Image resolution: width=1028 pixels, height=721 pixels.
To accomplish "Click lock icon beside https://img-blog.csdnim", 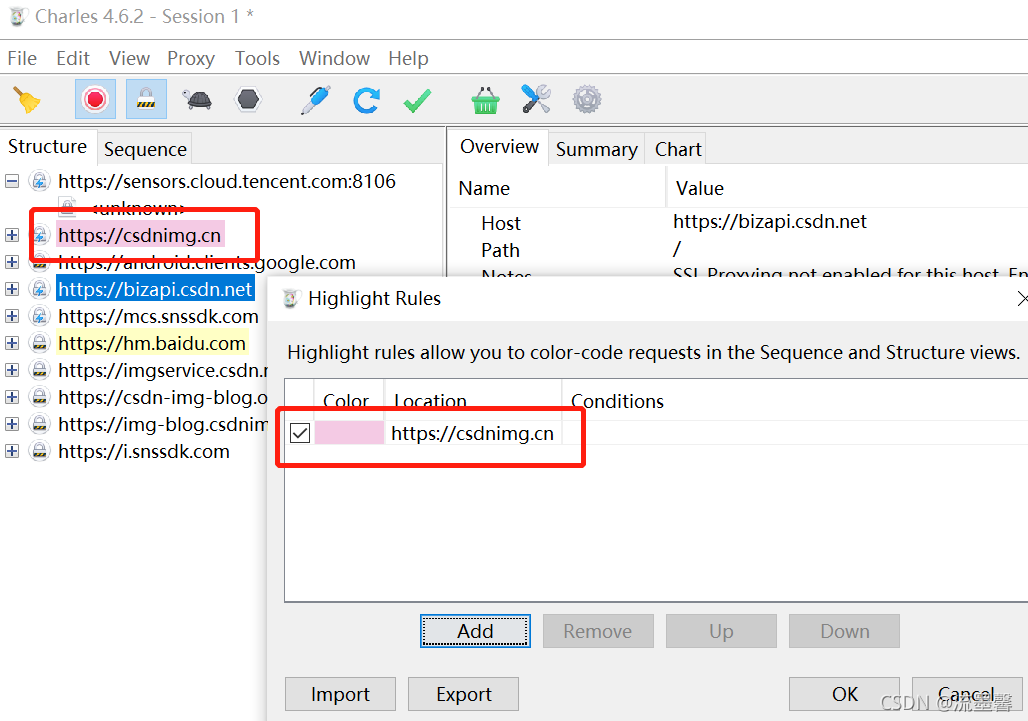I will [x=40, y=424].
